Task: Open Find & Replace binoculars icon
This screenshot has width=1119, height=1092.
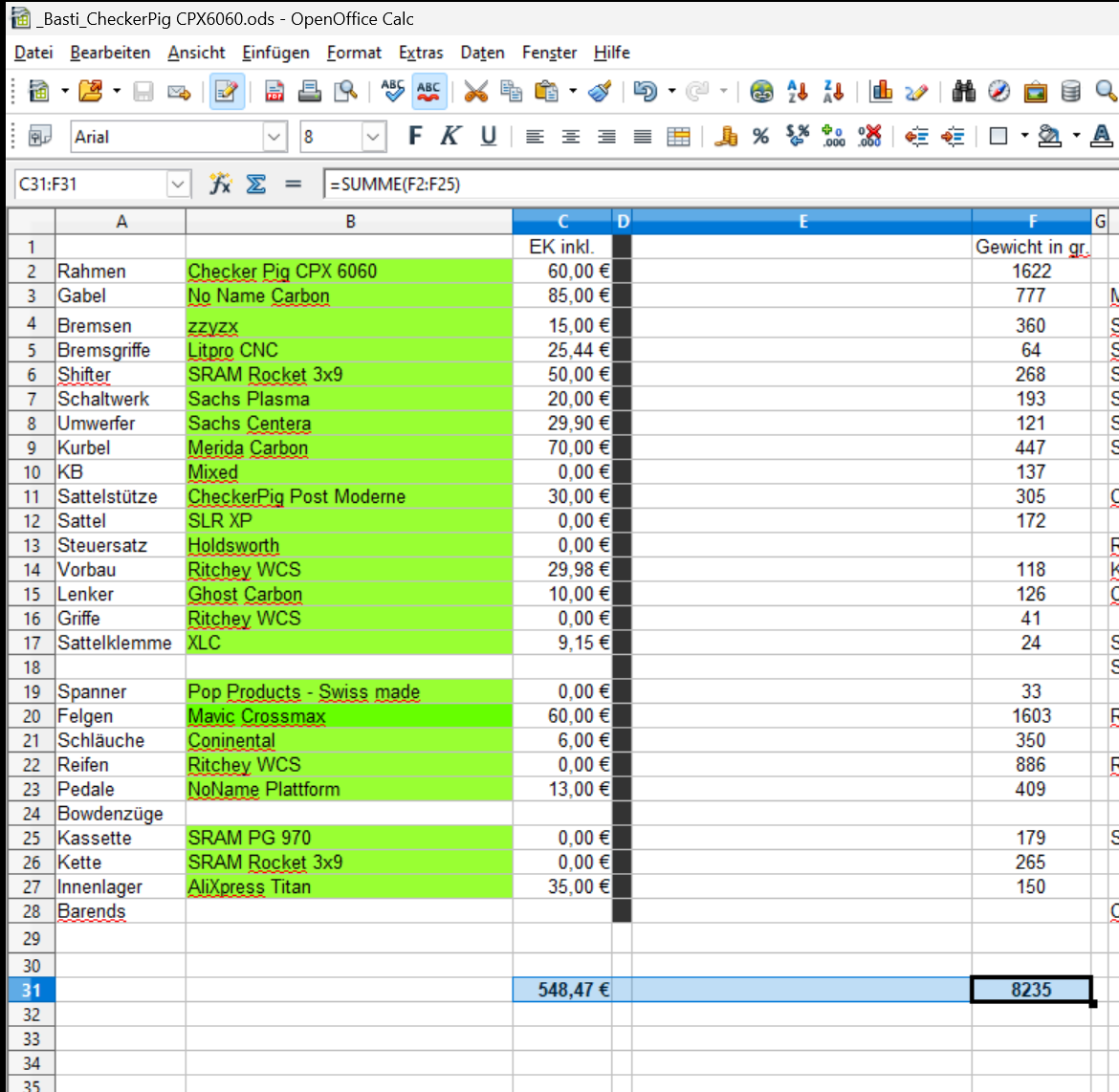Action: point(963,92)
